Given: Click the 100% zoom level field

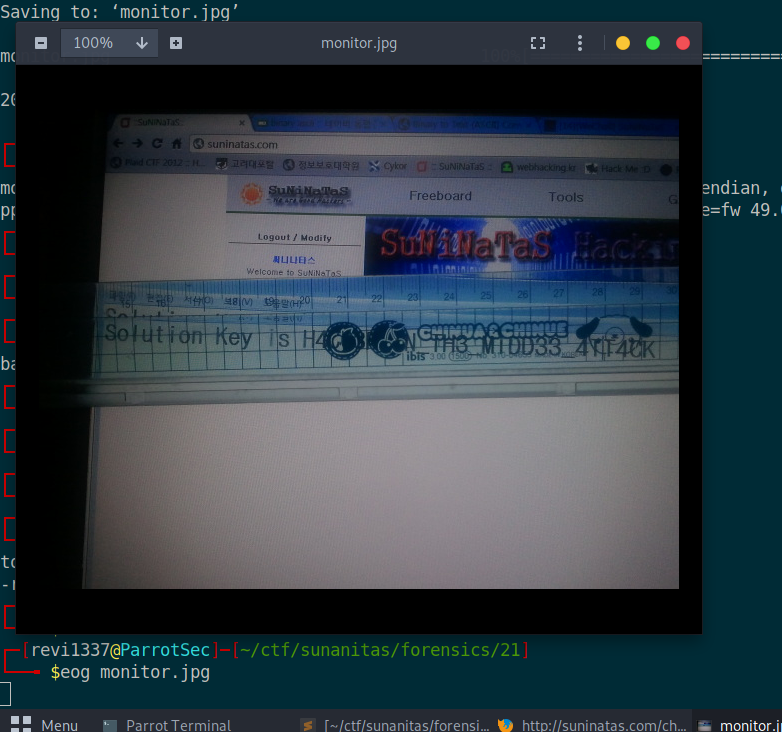Looking at the screenshot, I should [93, 43].
